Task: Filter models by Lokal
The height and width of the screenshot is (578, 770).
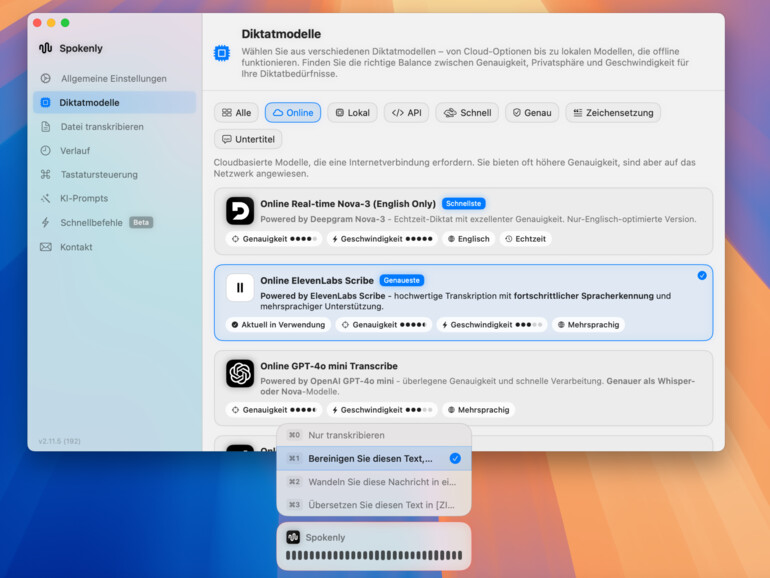Action: (352, 113)
